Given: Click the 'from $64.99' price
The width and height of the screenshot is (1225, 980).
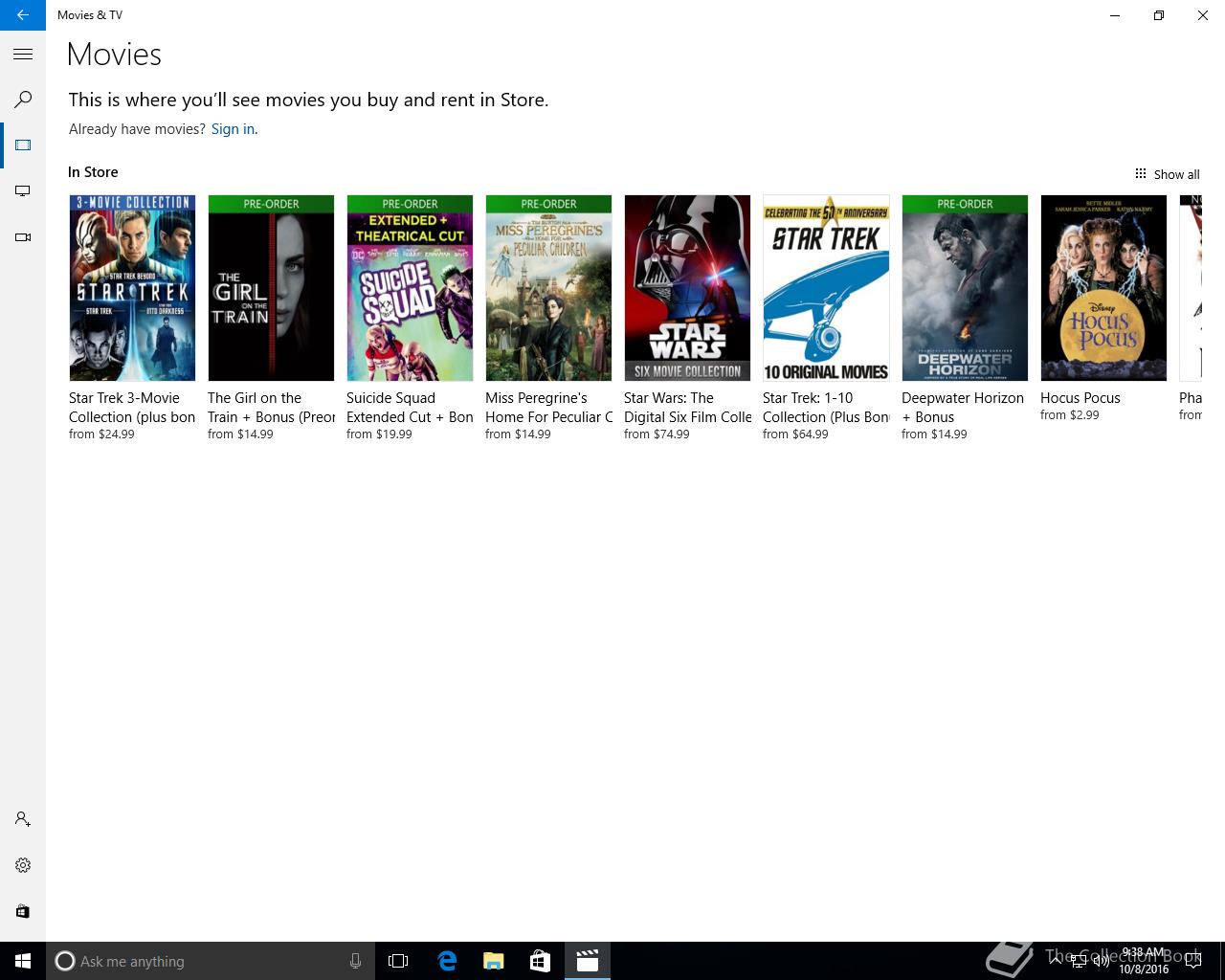Looking at the screenshot, I should pos(795,434).
